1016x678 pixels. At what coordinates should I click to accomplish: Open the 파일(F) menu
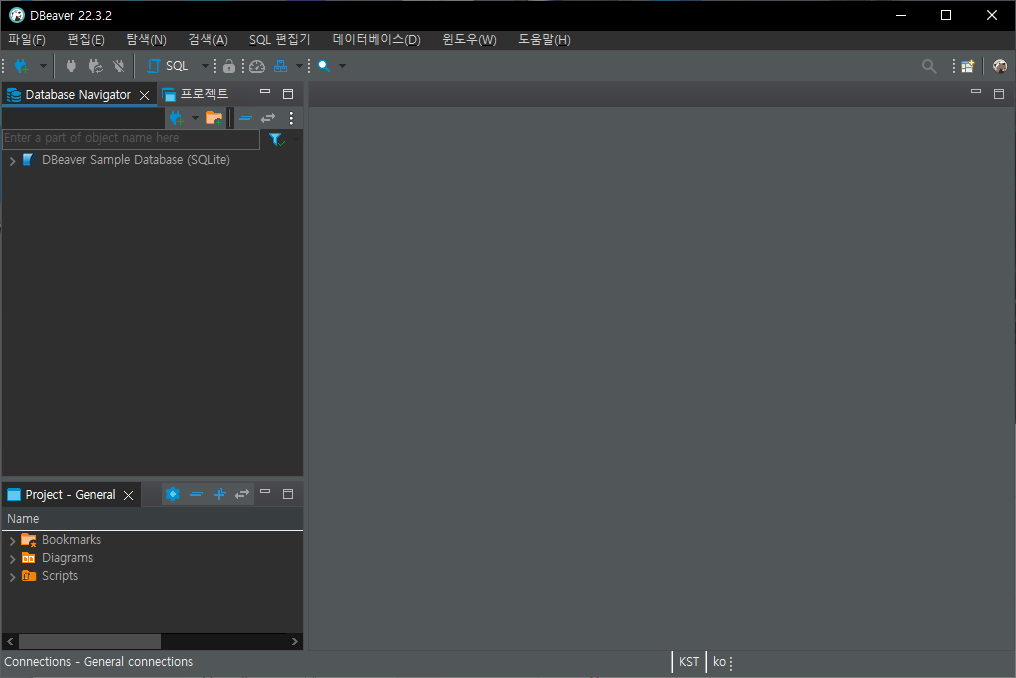tap(27, 40)
